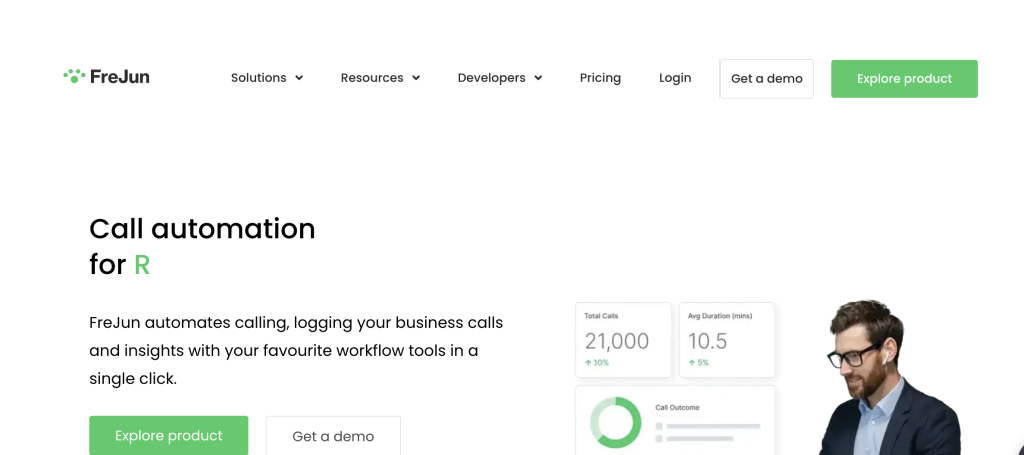Click the FreJun paw logo
1024x455 pixels.
coord(74,76)
